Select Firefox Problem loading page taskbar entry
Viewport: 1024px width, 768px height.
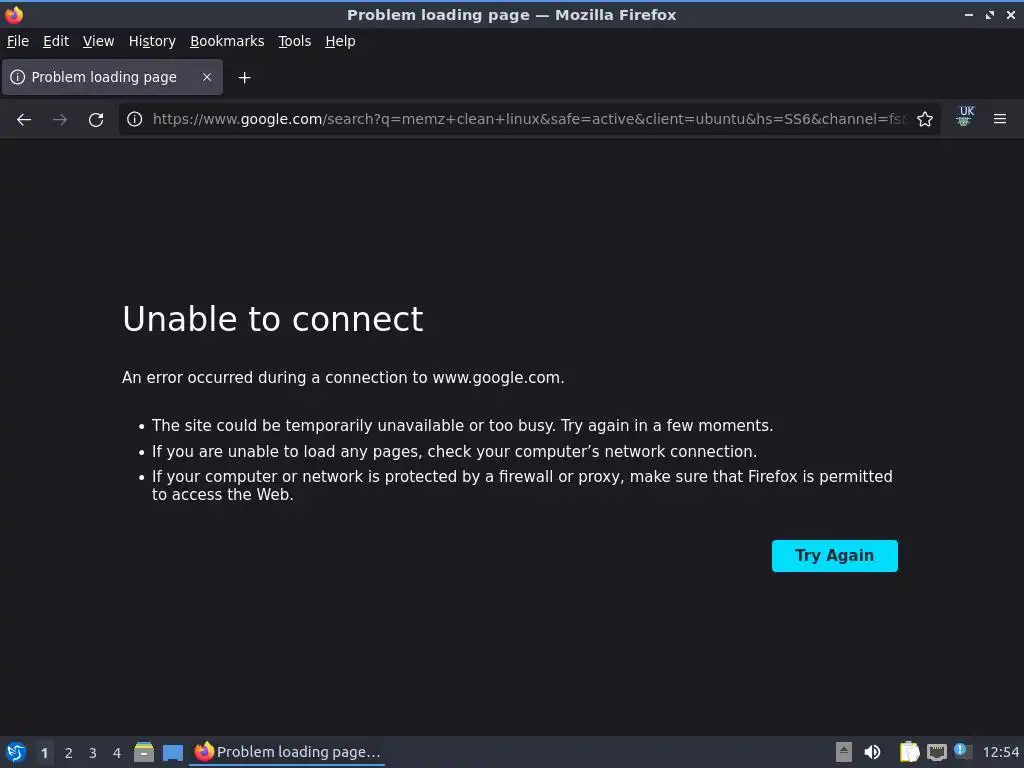coord(287,752)
